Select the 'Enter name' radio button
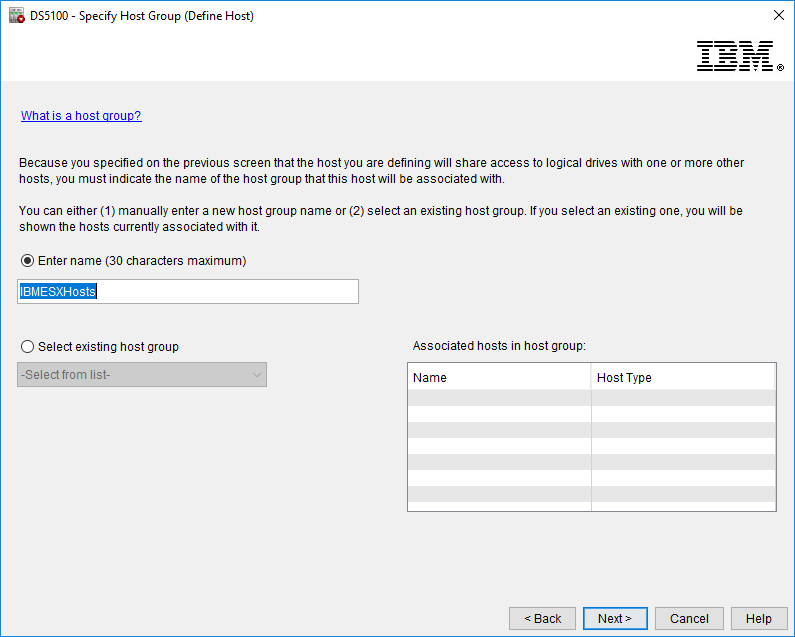 tap(27, 261)
